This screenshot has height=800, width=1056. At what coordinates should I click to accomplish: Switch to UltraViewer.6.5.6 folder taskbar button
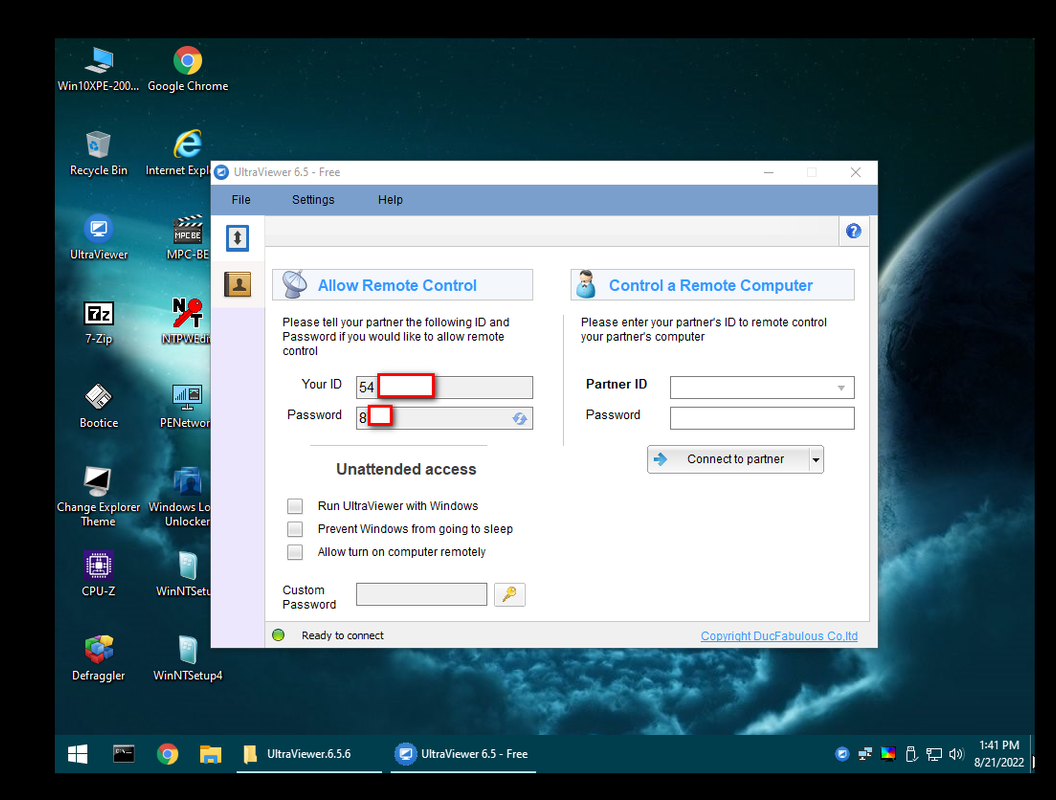pyautogui.click(x=309, y=754)
